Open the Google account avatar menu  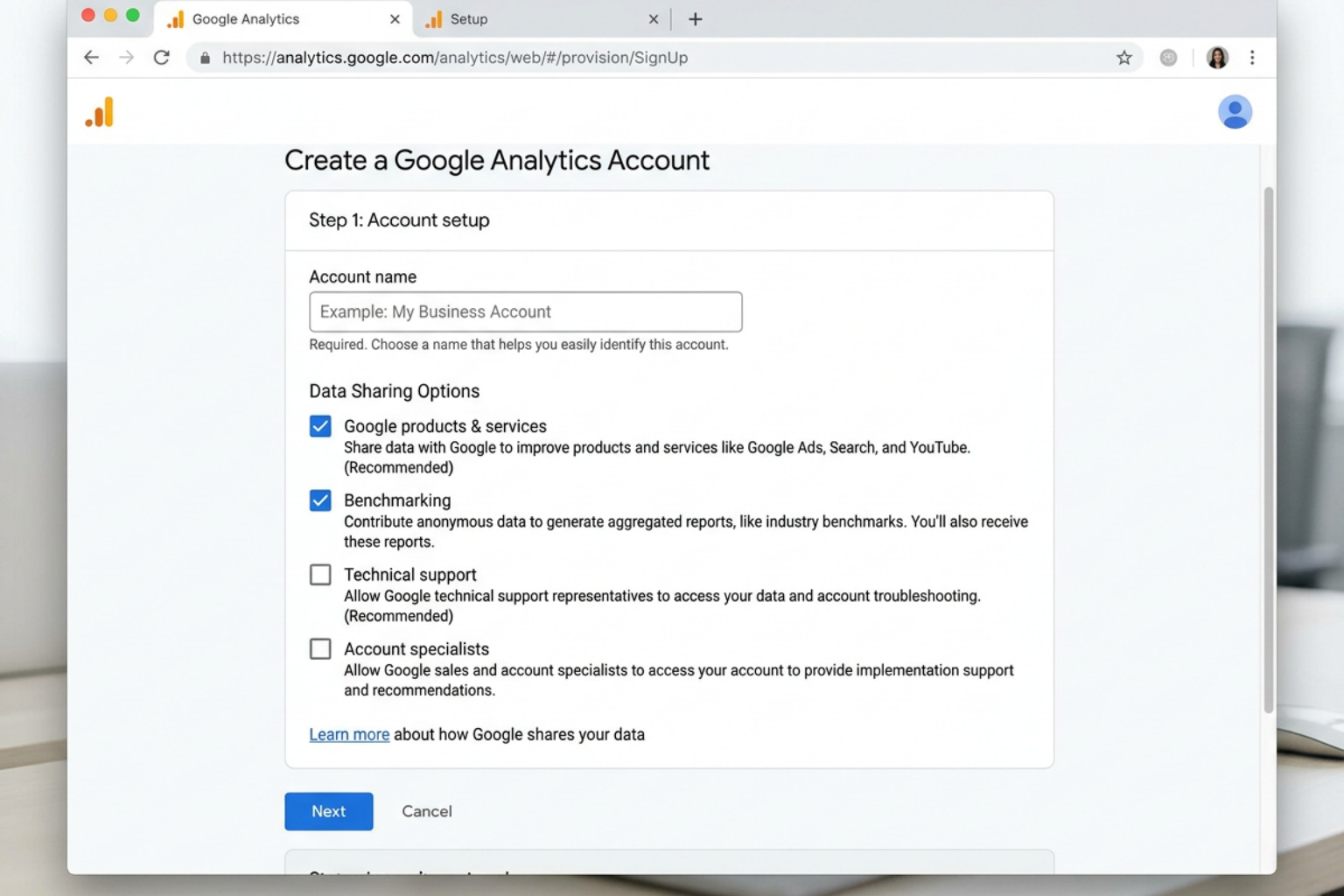[1234, 112]
